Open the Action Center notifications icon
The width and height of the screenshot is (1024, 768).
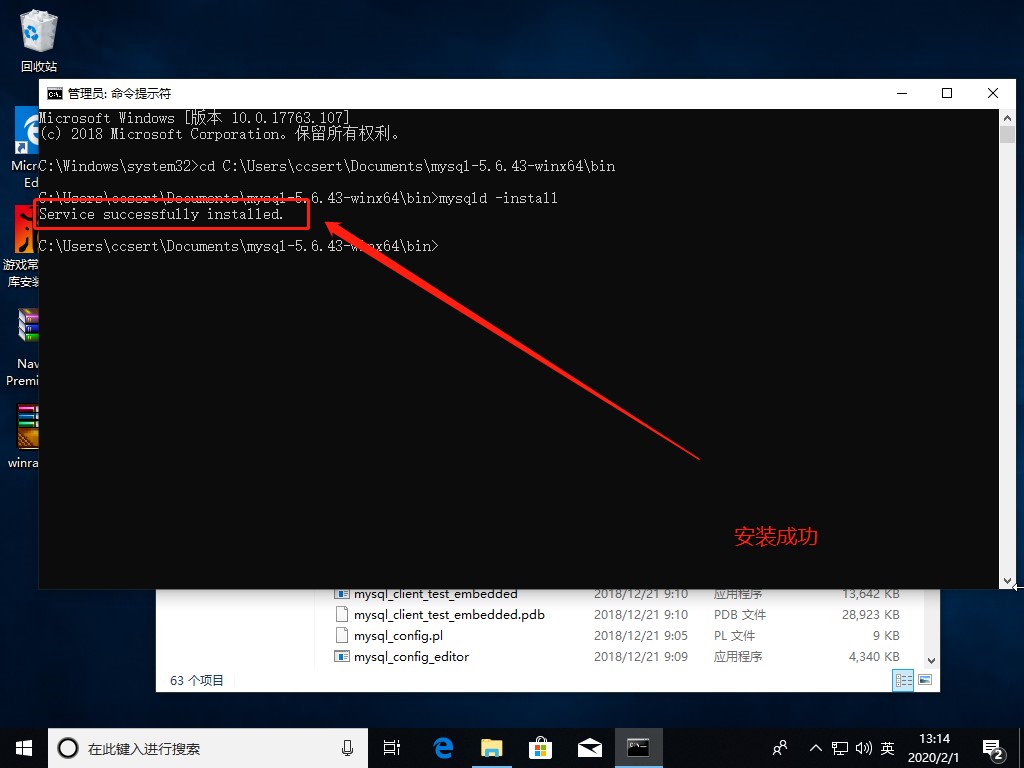[993, 750]
